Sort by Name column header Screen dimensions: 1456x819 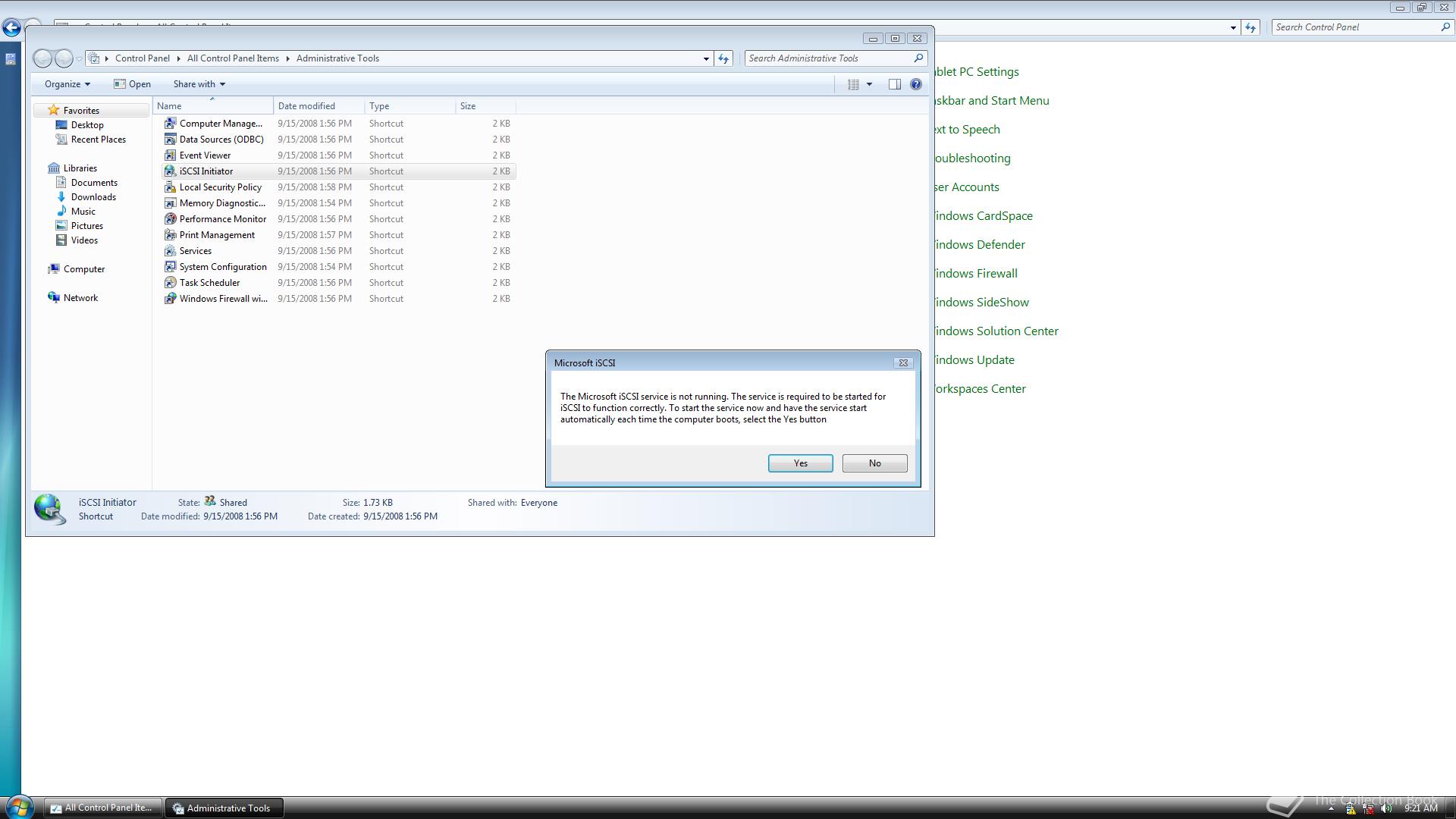pyautogui.click(x=213, y=106)
